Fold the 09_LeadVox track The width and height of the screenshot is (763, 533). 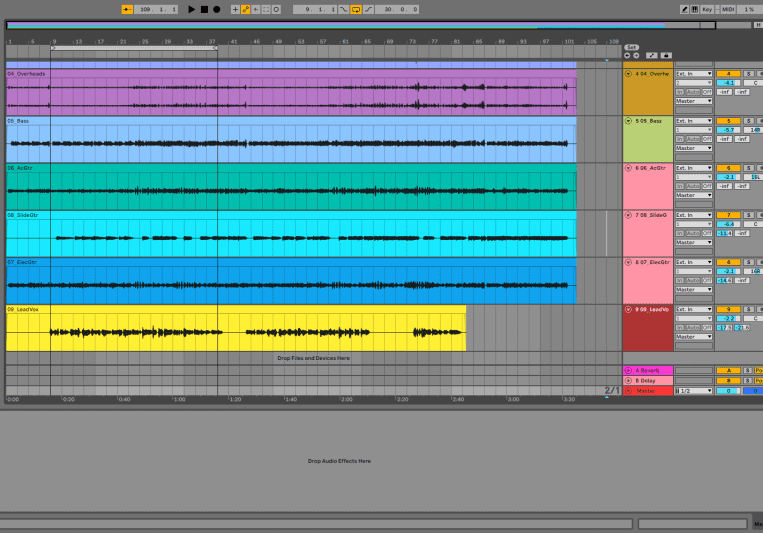628,310
